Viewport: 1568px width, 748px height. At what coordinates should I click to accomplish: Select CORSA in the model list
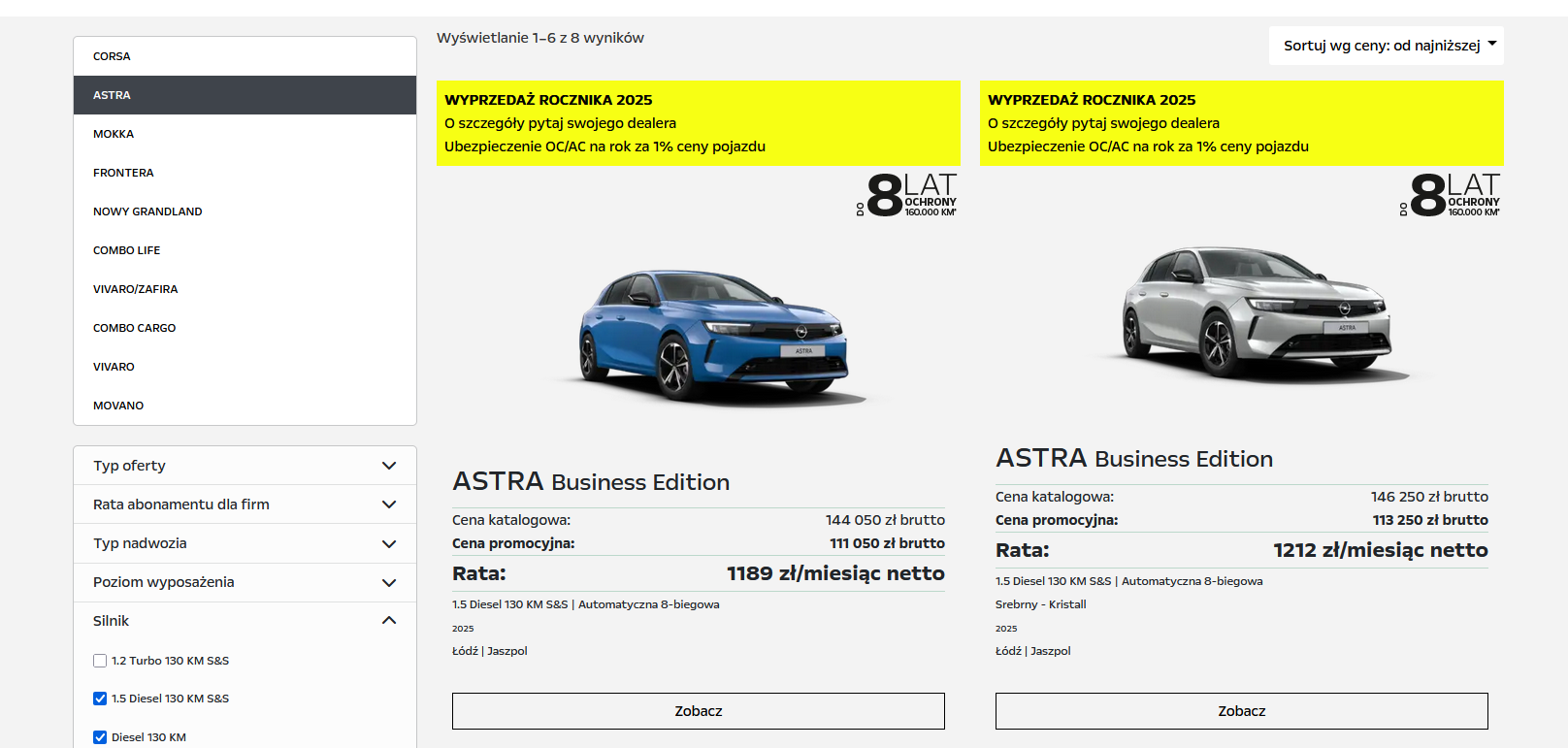(112, 56)
